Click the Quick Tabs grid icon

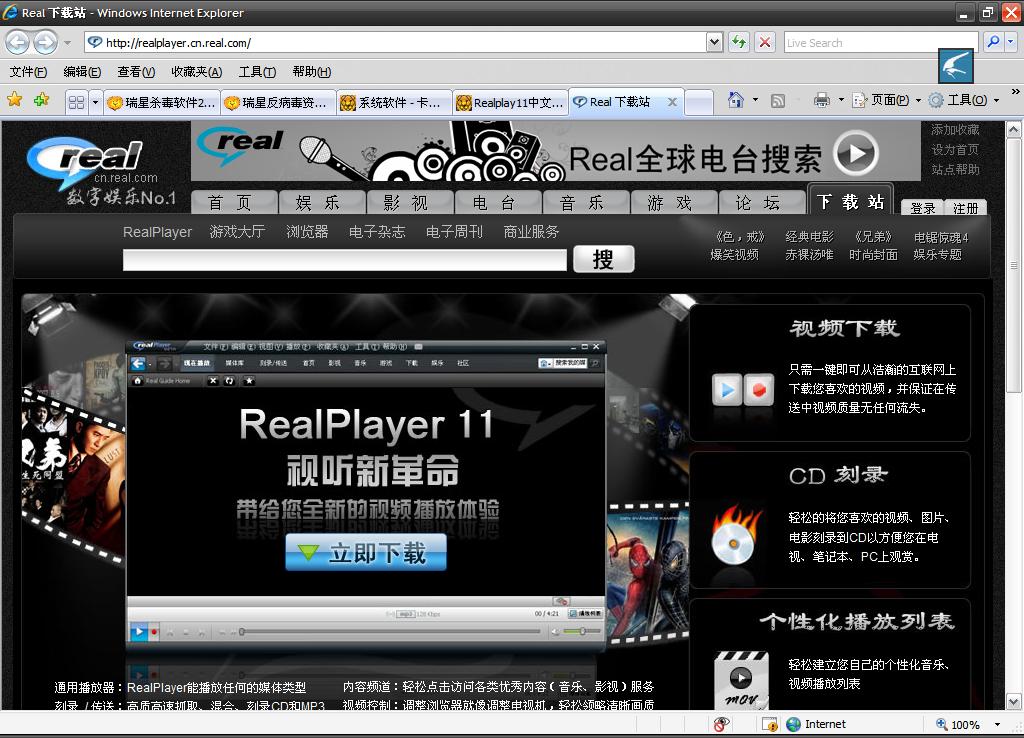coord(76,102)
